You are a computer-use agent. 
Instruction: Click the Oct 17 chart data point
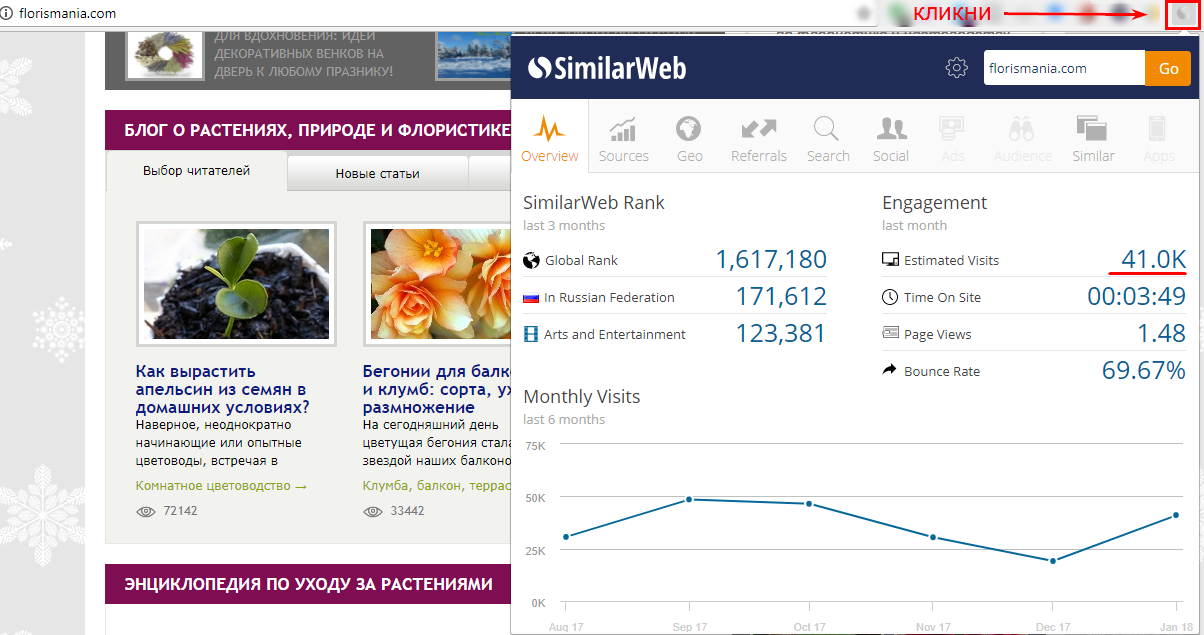[810, 504]
